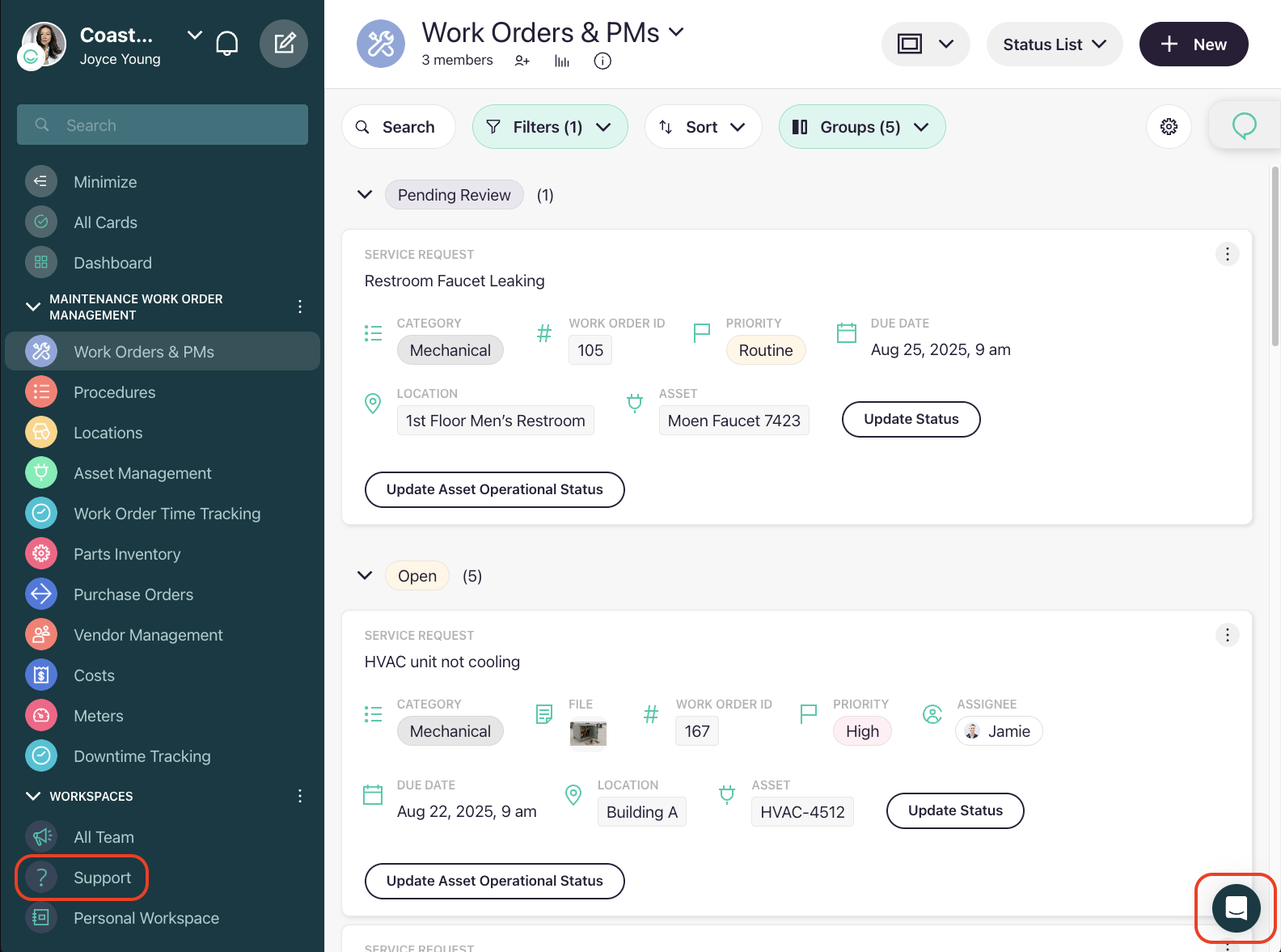Collapse the Pending Review group
The height and width of the screenshot is (952, 1281).
point(365,195)
